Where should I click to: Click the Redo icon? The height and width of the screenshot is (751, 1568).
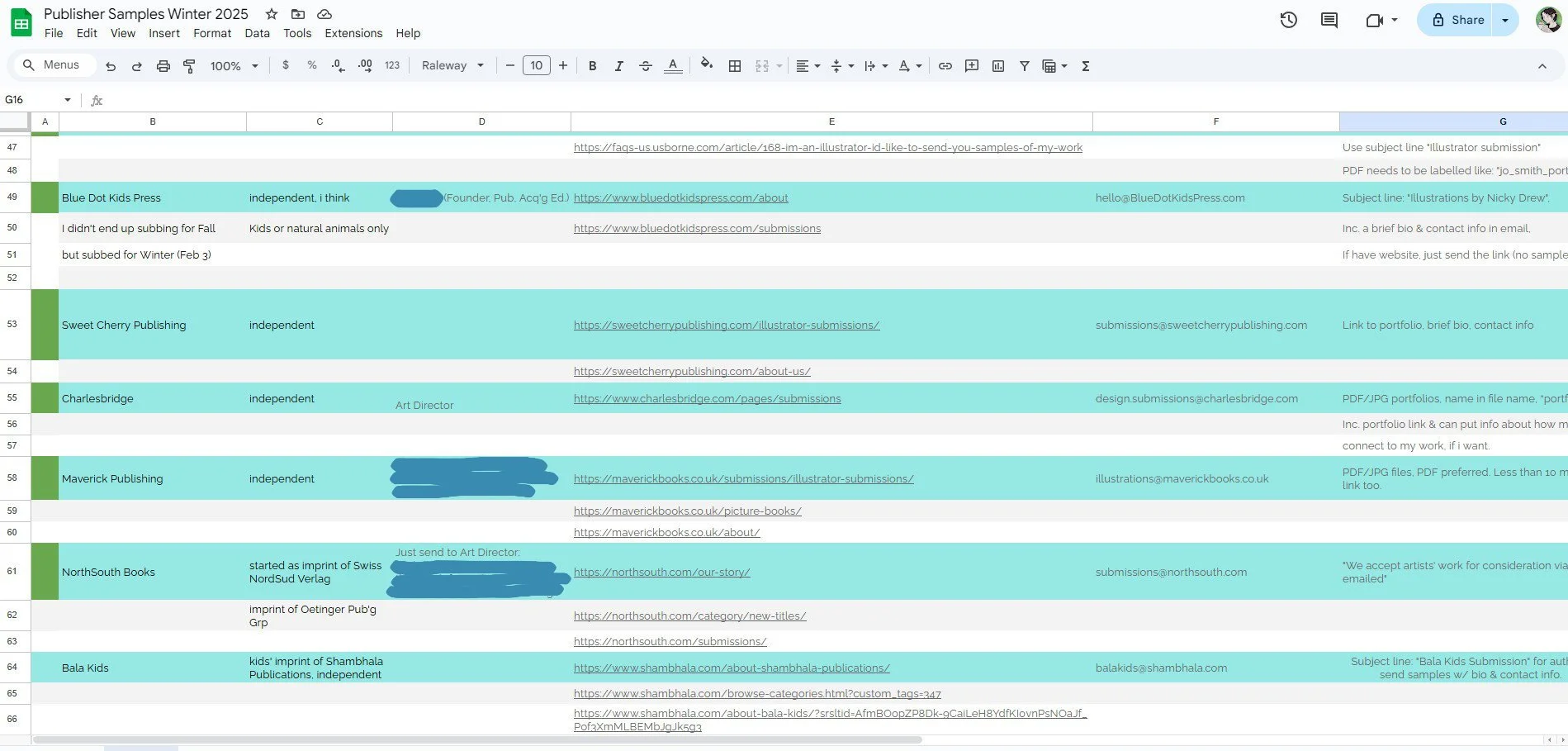137,66
